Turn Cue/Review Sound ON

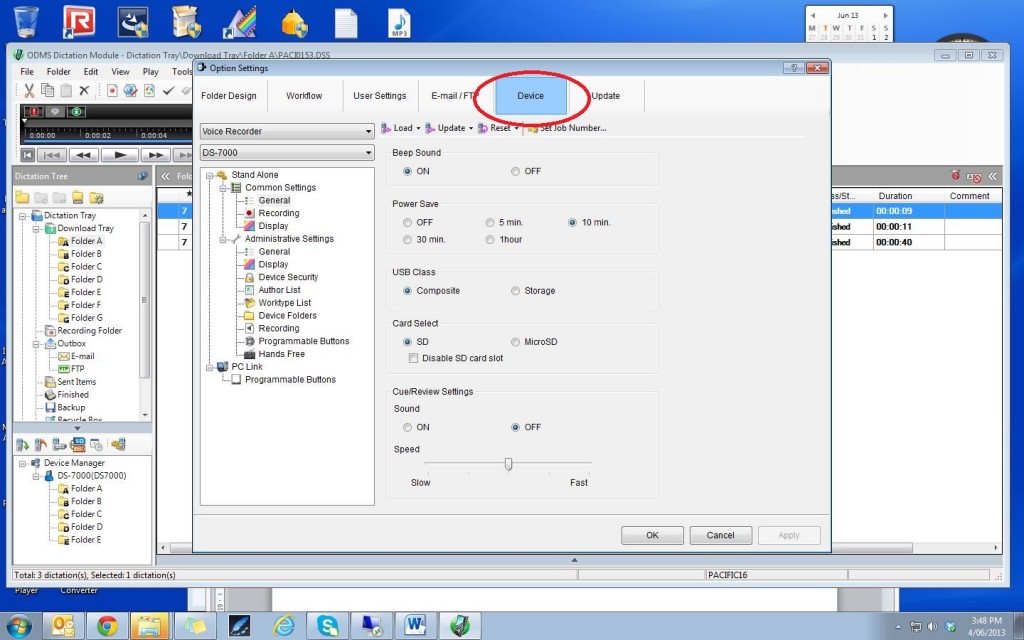pos(408,427)
